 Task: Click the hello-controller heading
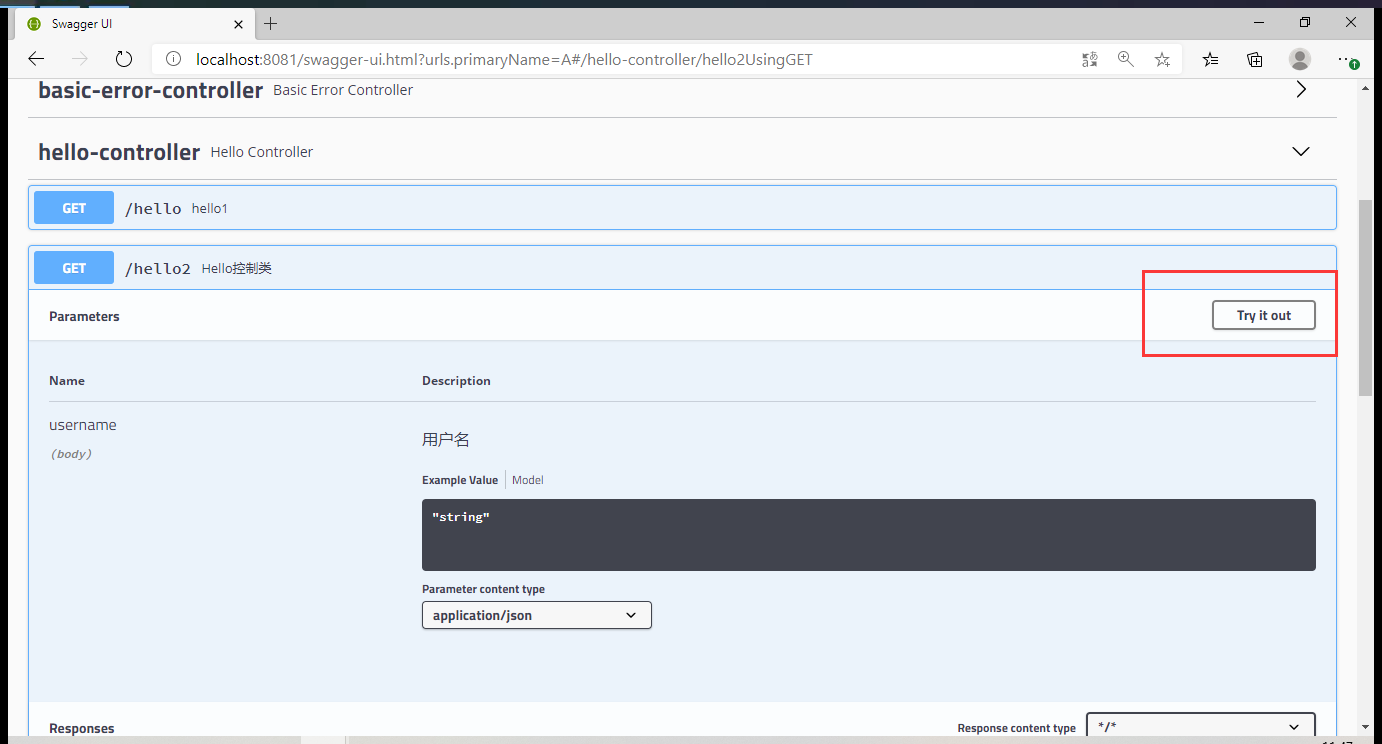[x=119, y=152]
